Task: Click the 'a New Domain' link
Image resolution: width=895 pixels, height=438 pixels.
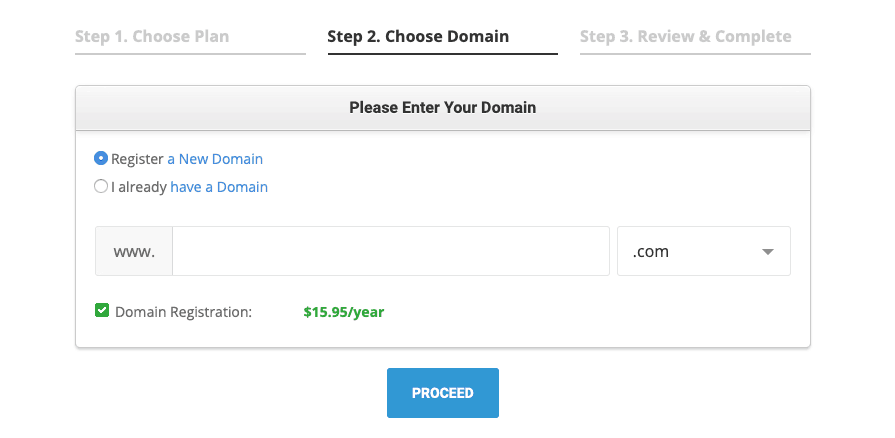Action: 215,159
